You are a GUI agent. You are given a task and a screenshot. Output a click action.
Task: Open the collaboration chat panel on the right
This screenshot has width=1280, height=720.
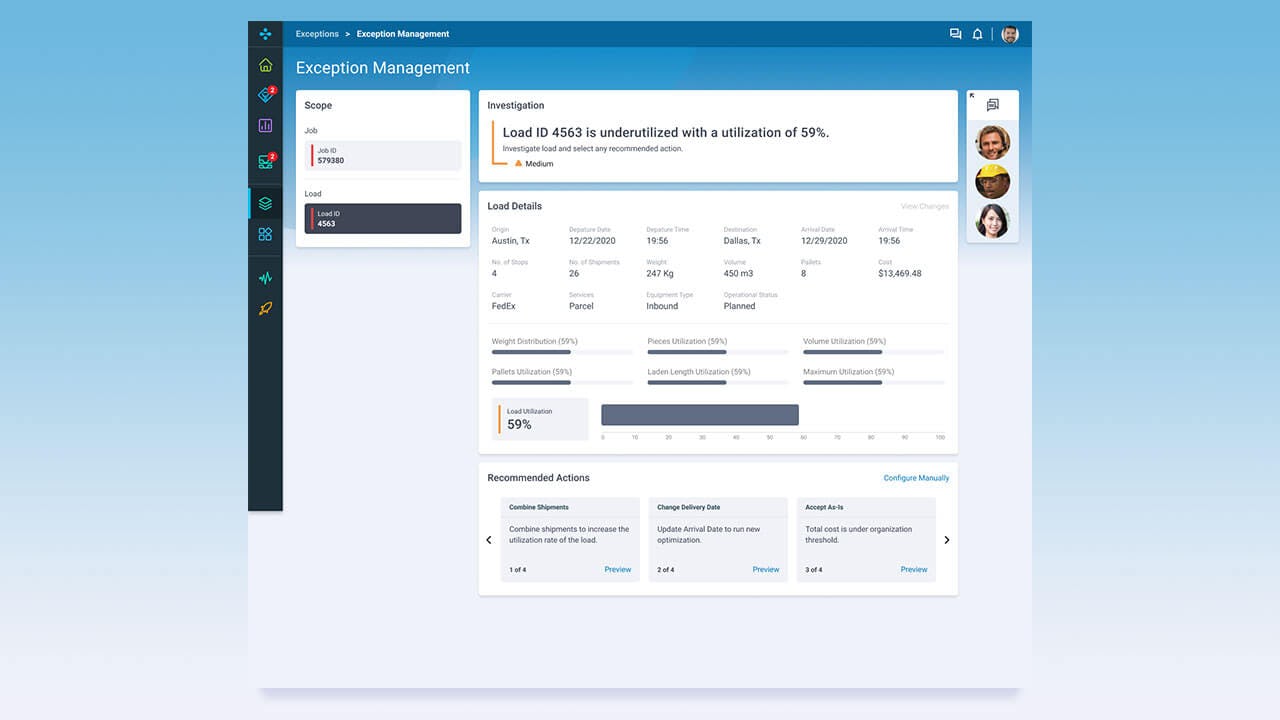(992, 104)
